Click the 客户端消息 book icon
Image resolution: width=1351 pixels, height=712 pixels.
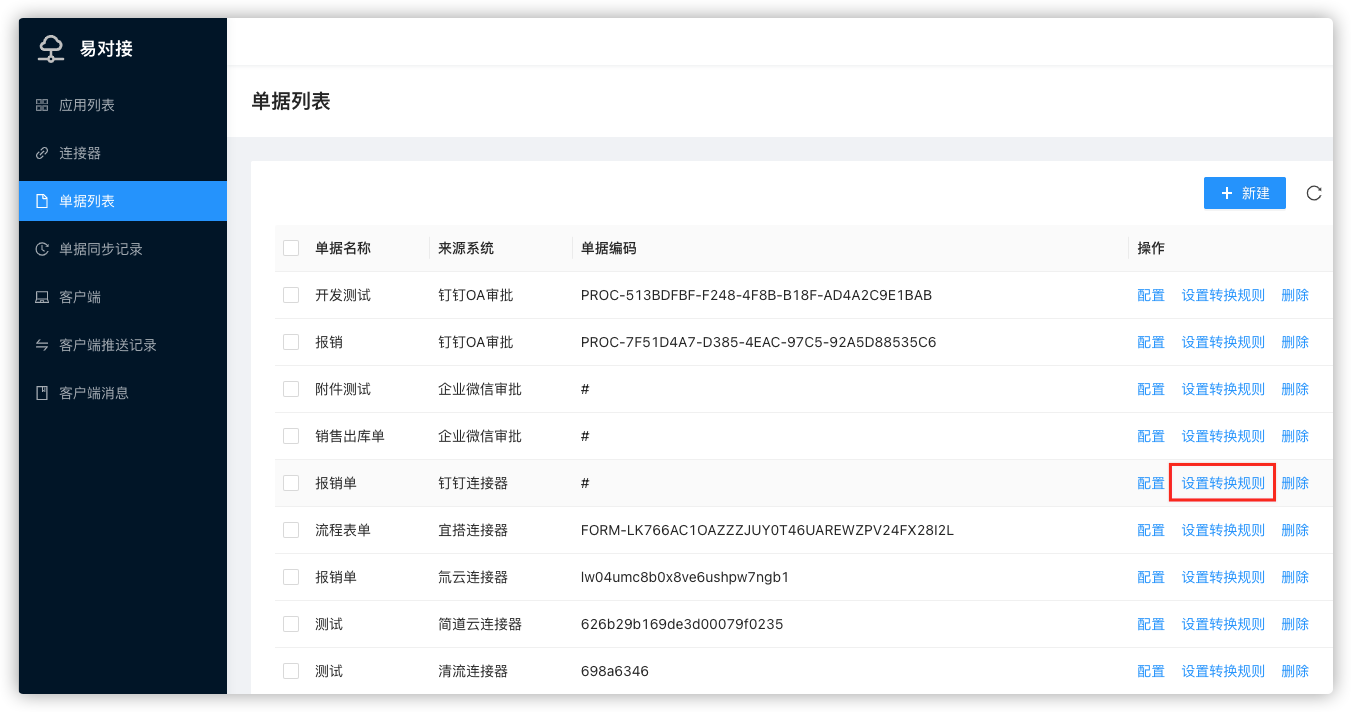42,393
